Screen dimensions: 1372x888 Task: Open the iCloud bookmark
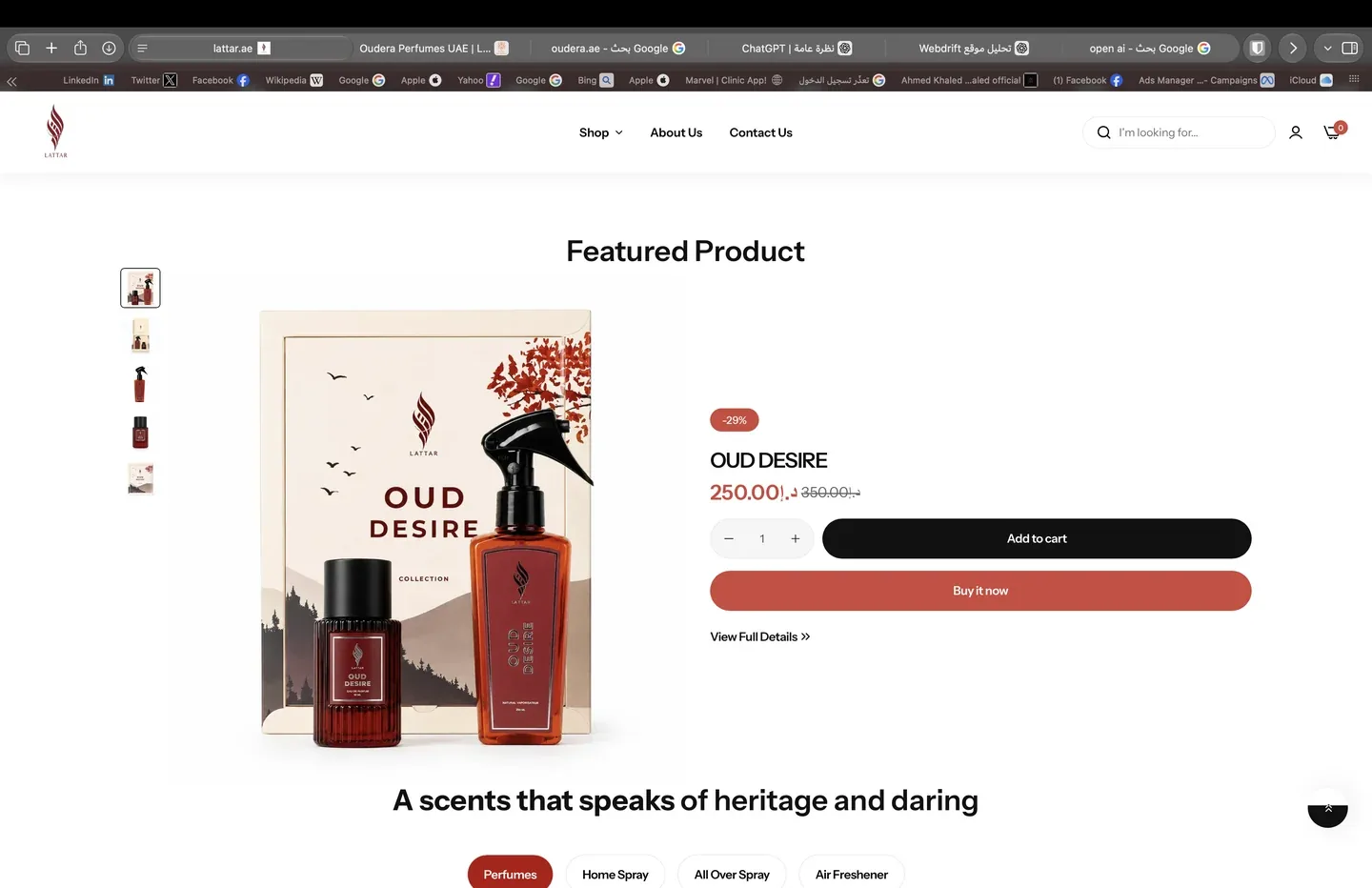[x=1311, y=80]
